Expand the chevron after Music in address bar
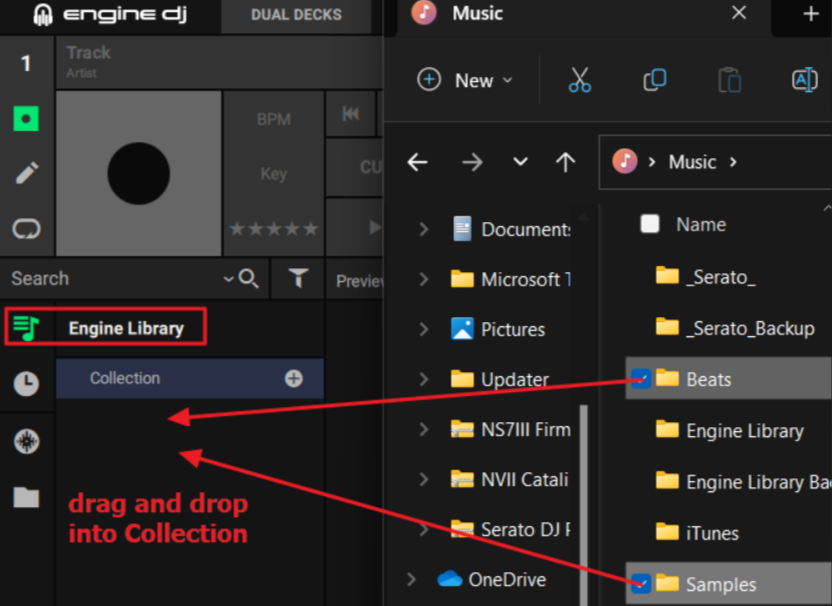832x606 pixels. 733,162
